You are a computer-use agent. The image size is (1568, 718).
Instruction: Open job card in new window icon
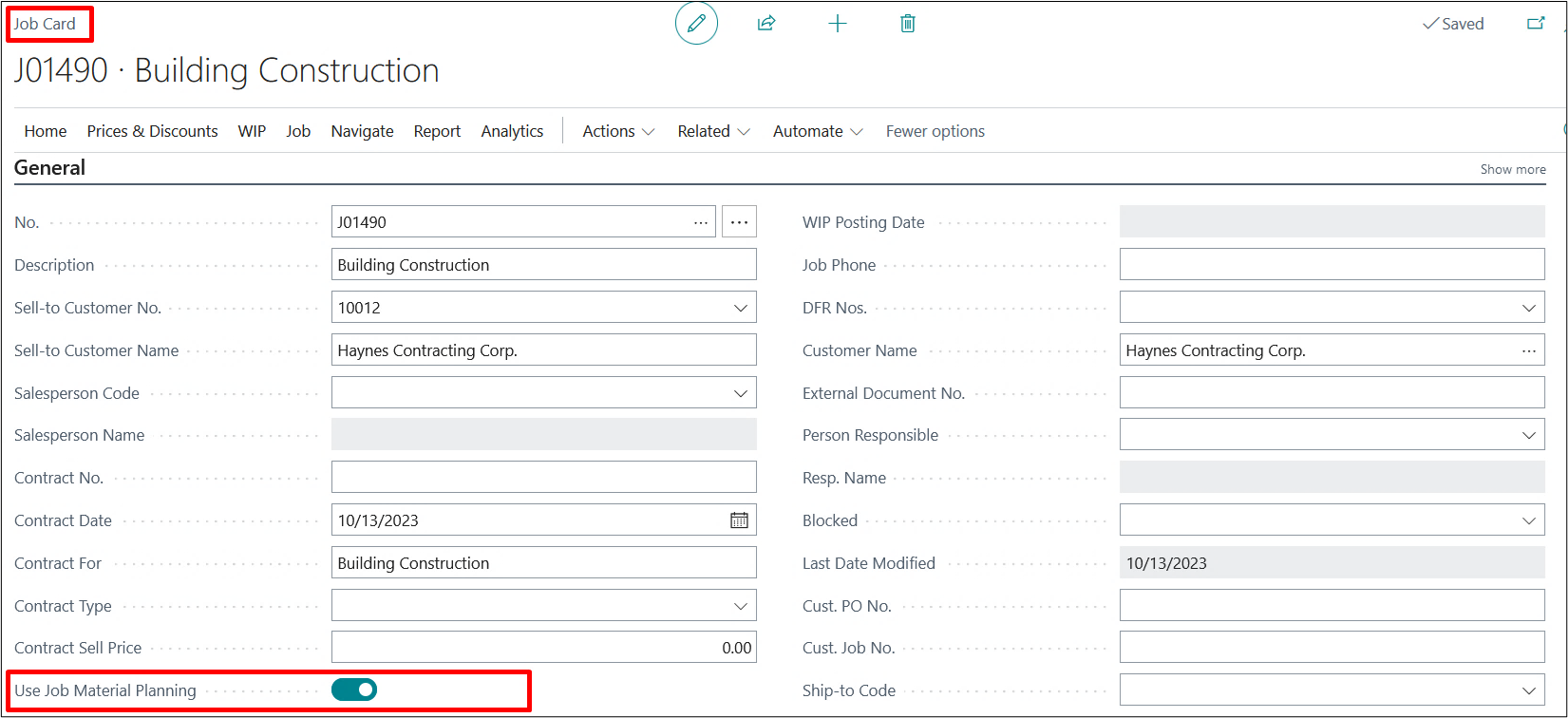point(1535,24)
